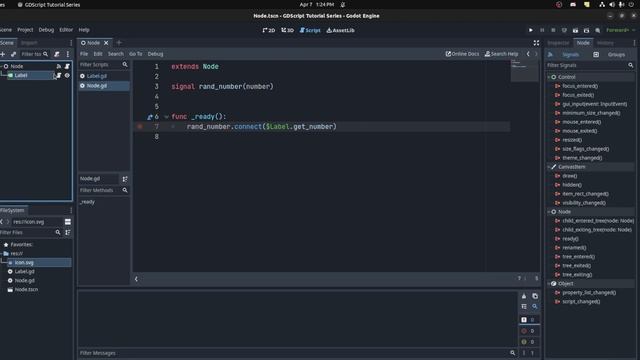Viewport: 640px width, 360px height.
Task: Collapse the Control signals category
Action: pyautogui.click(x=549, y=77)
